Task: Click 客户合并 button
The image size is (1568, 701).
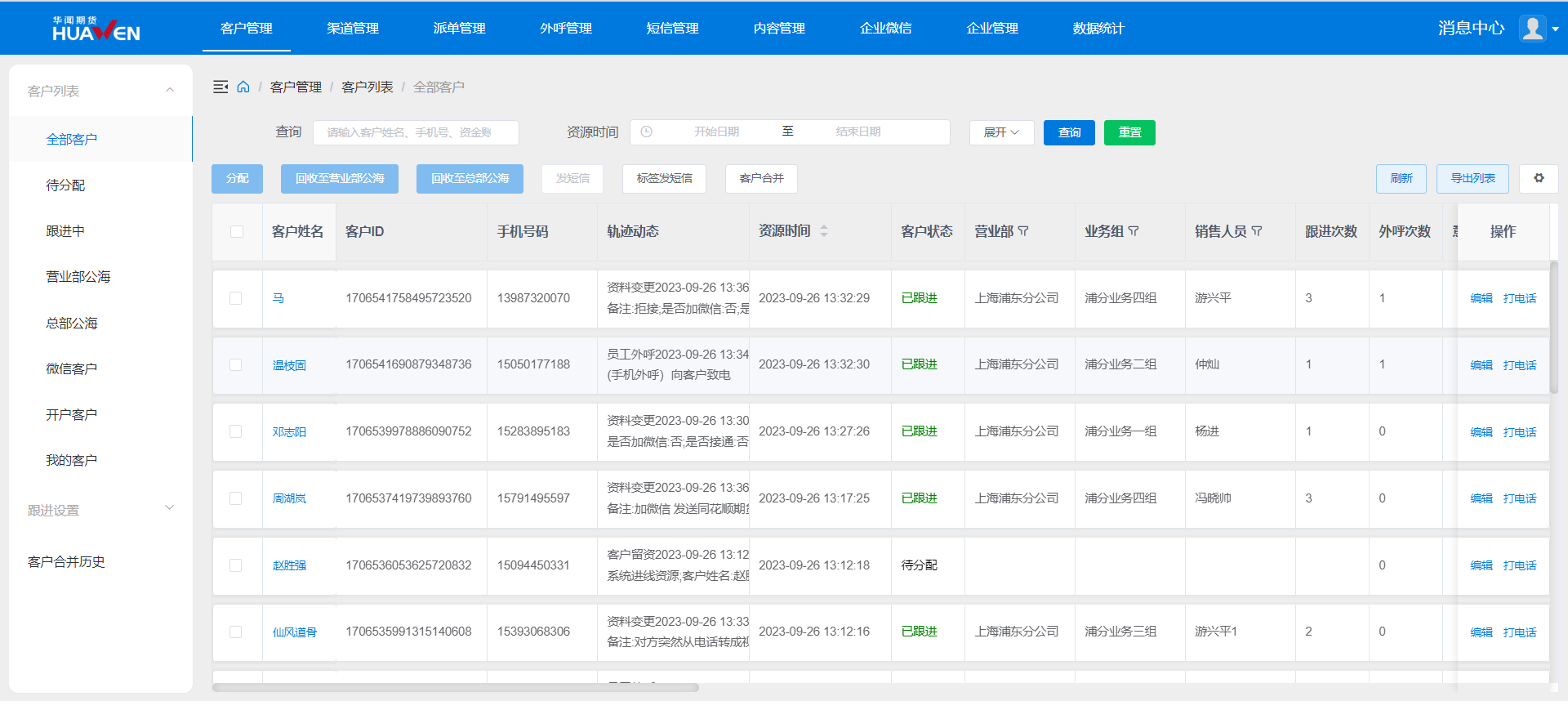Action: click(761, 178)
